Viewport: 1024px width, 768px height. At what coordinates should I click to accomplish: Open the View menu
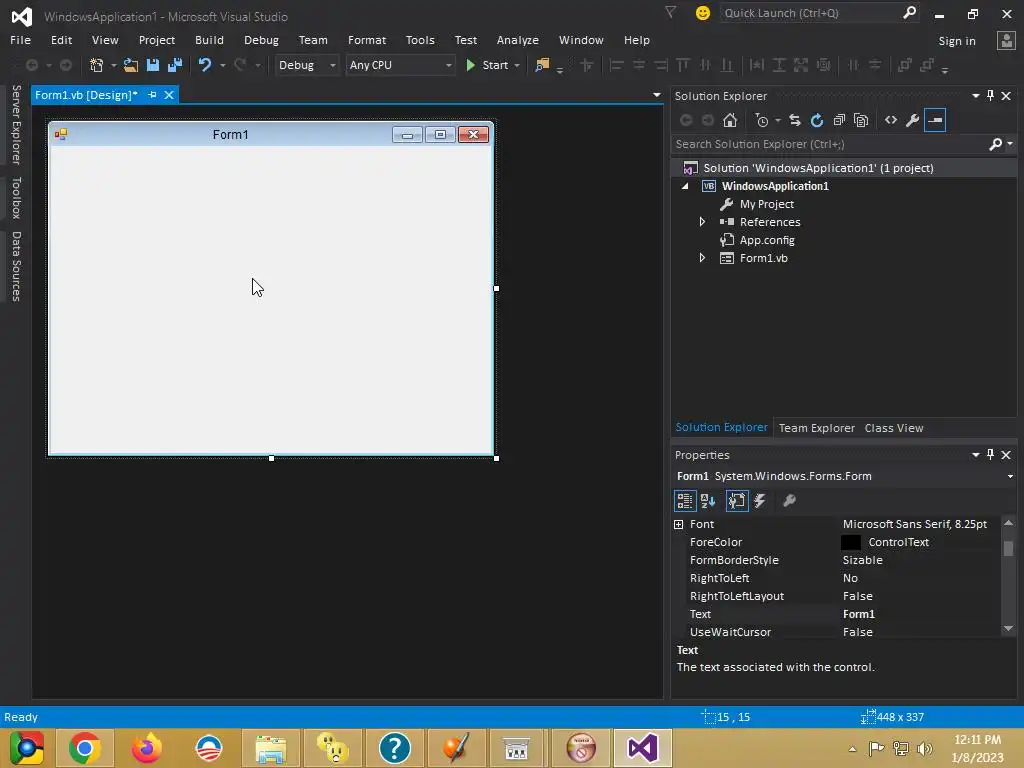pos(105,40)
